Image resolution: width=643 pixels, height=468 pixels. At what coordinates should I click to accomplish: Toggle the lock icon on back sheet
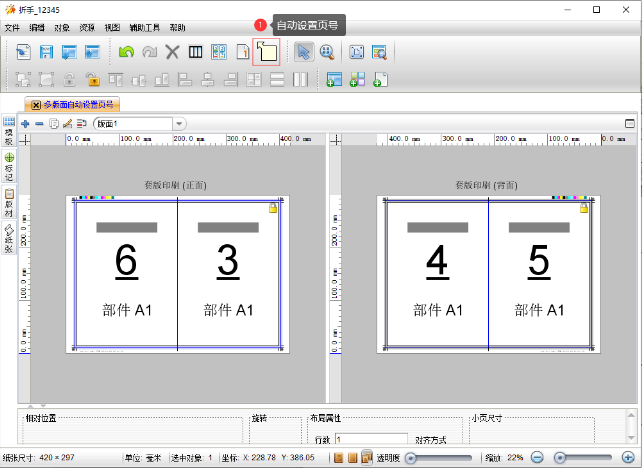[584, 207]
